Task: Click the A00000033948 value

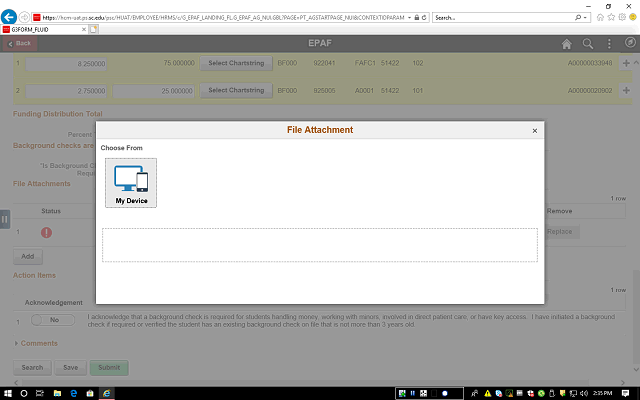Action: click(590, 63)
